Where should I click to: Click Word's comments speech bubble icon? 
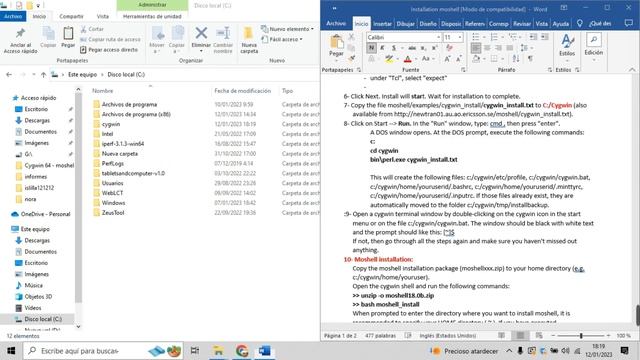(629, 23)
